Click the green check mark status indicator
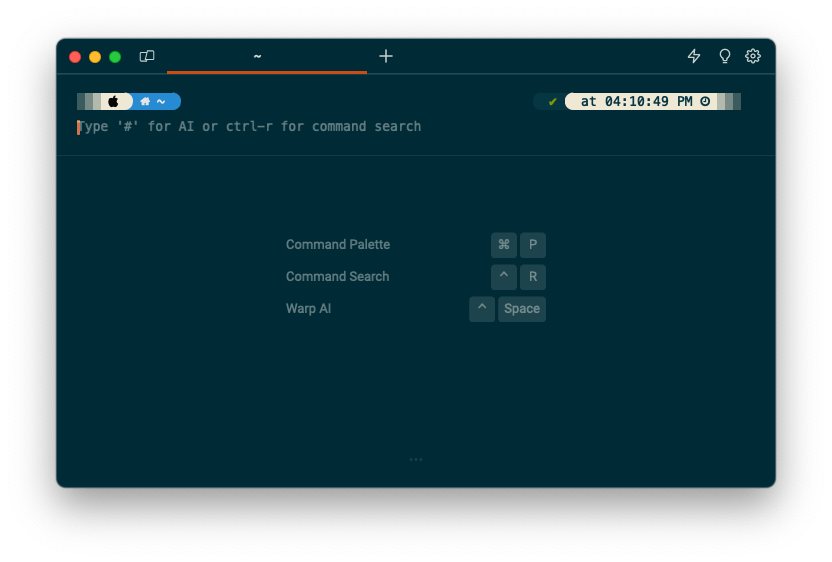 (553, 101)
